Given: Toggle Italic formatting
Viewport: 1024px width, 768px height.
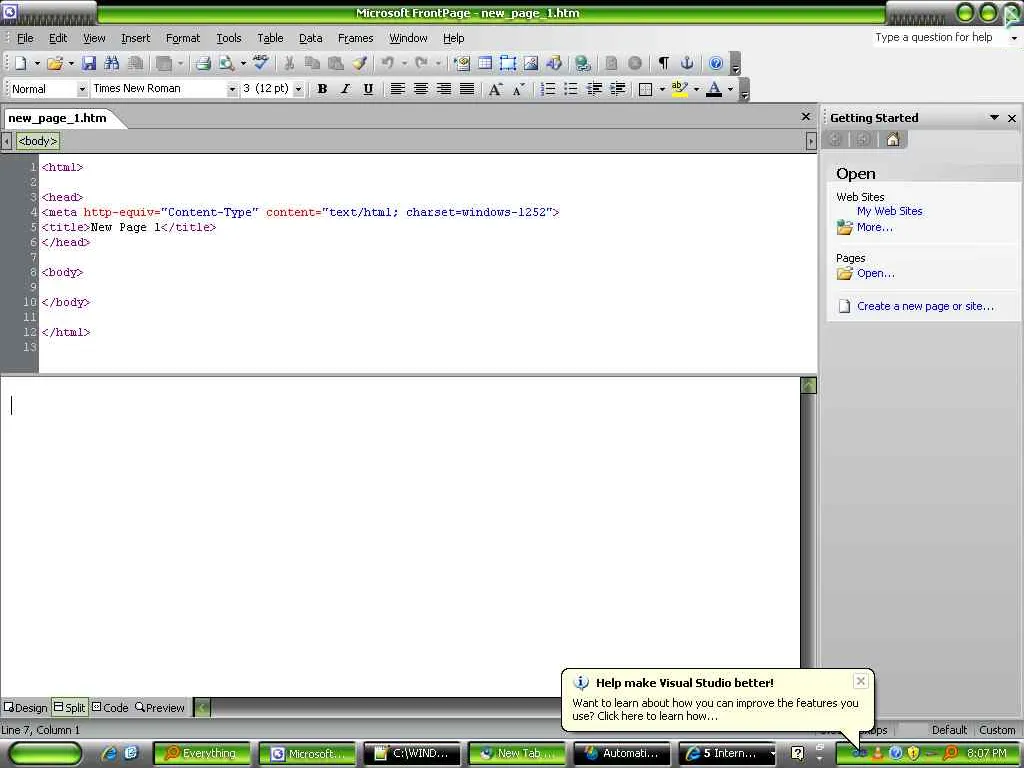Looking at the screenshot, I should (x=345, y=89).
